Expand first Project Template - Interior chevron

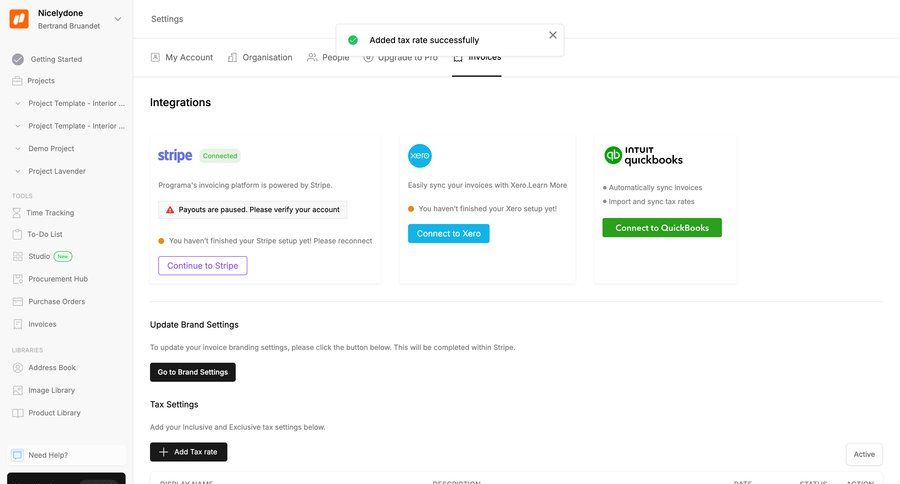click(x=17, y=103)
